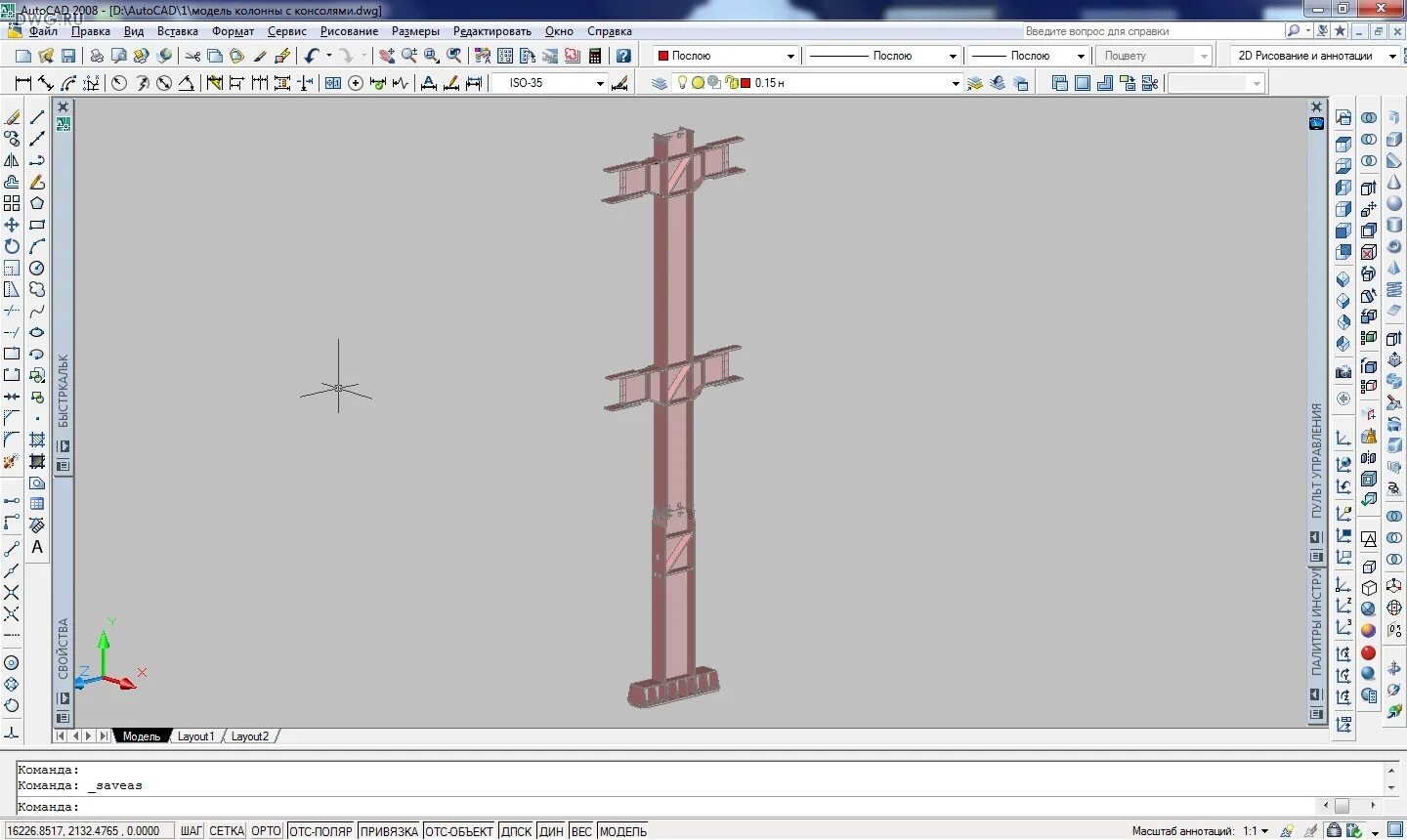Enable ORTO mode in the status bar
Viewport: 1407px width, 840px height.
click(266, 830)
